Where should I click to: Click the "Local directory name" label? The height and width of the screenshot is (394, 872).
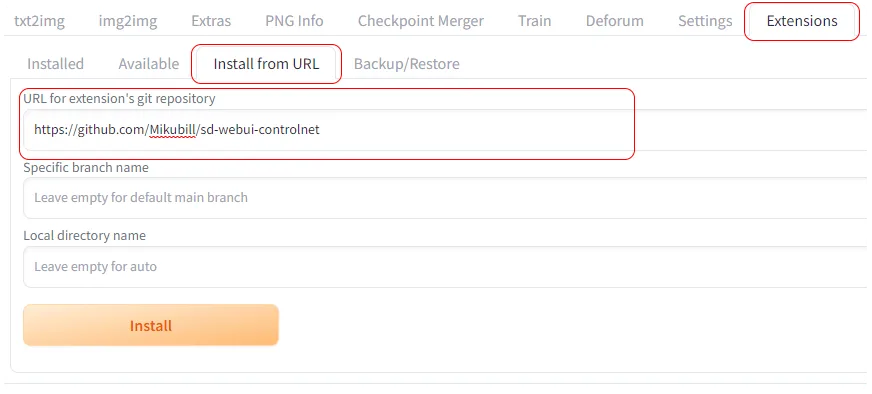[85, 235]
